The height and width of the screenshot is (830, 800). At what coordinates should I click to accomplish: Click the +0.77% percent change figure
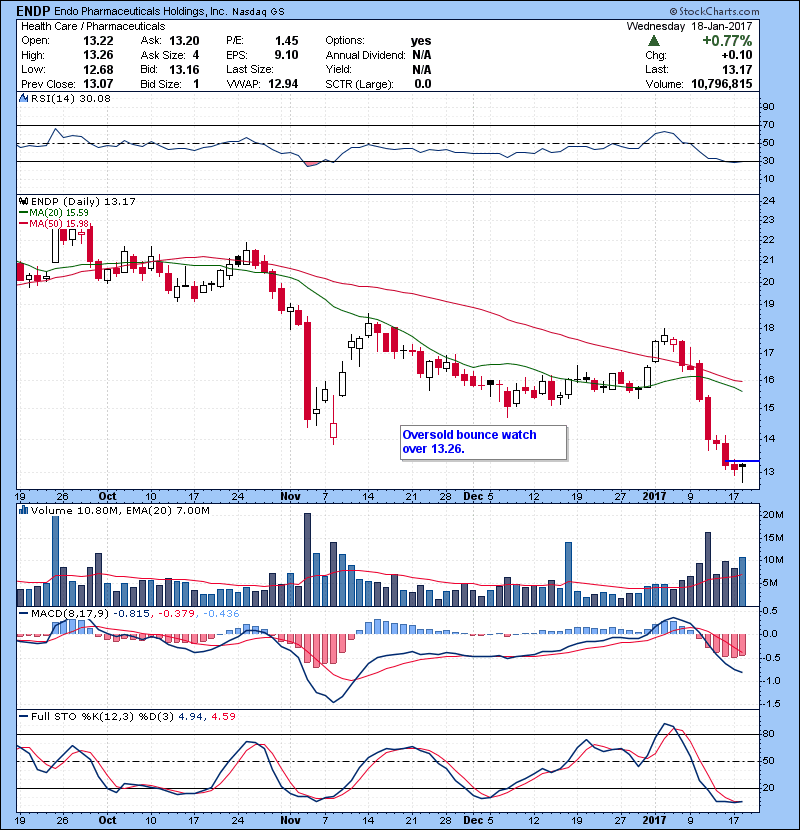click(x=727, y=41)
